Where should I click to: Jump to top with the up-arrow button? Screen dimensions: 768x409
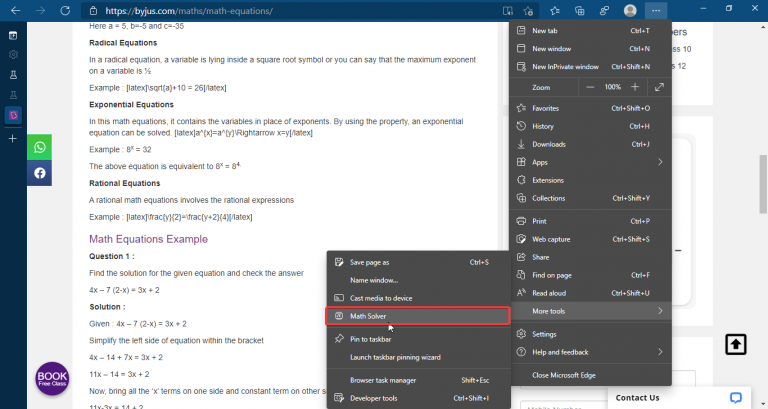736,344
